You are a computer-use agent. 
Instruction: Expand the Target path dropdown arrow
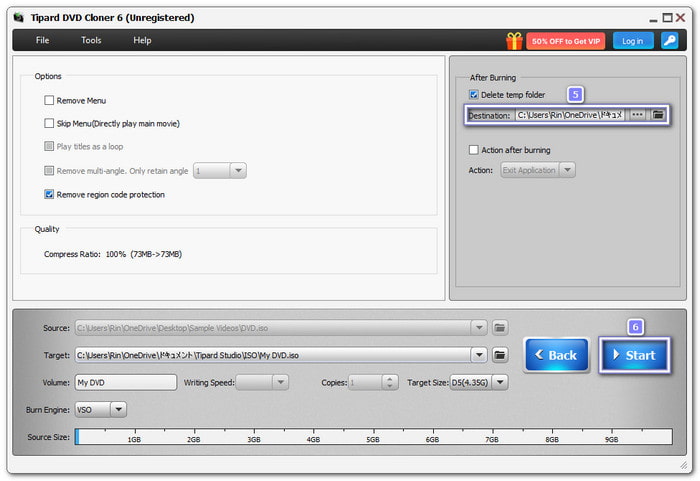pos(479,355)
